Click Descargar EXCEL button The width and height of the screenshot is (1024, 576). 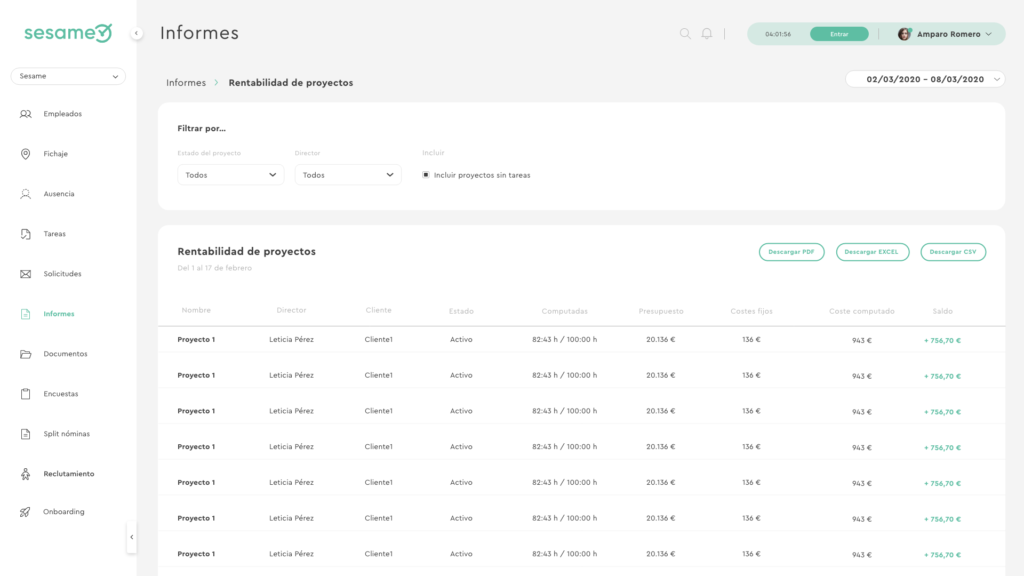[872, 252]
